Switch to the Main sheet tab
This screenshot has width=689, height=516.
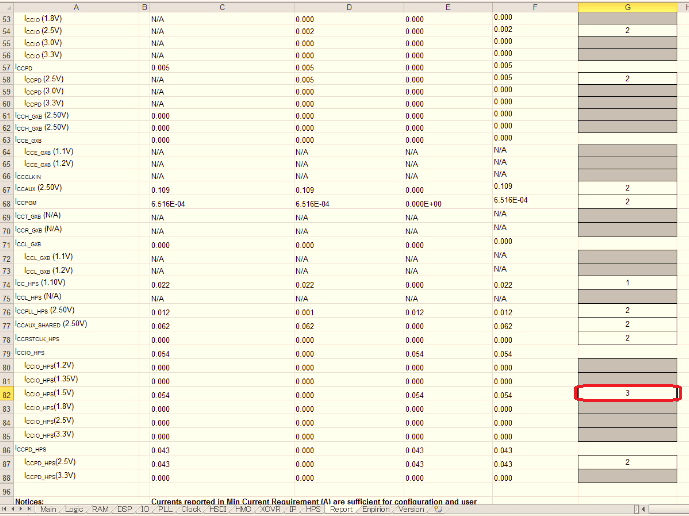point(48,510)
